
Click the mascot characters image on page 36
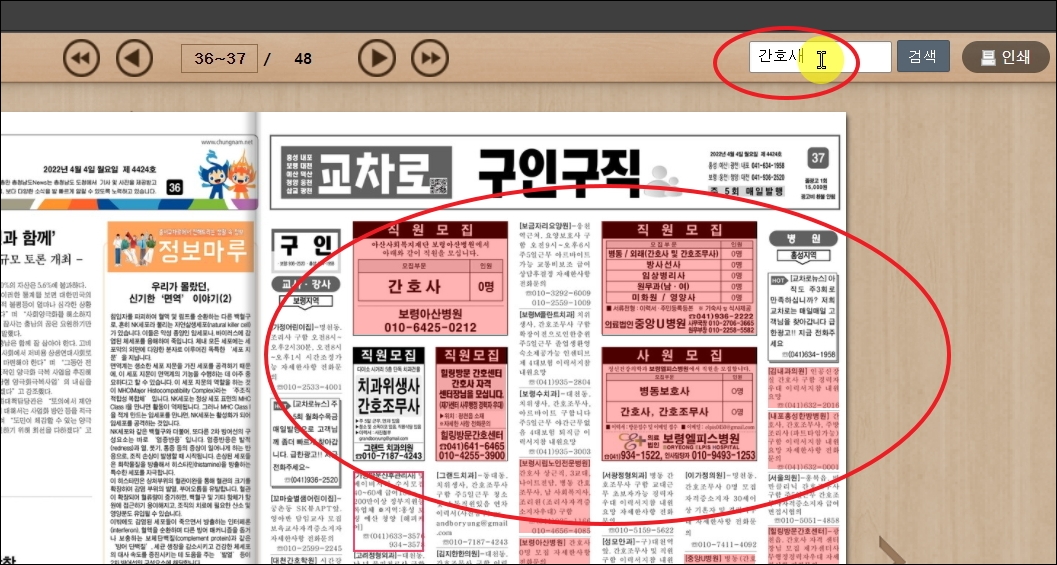(x=226, y=175)
